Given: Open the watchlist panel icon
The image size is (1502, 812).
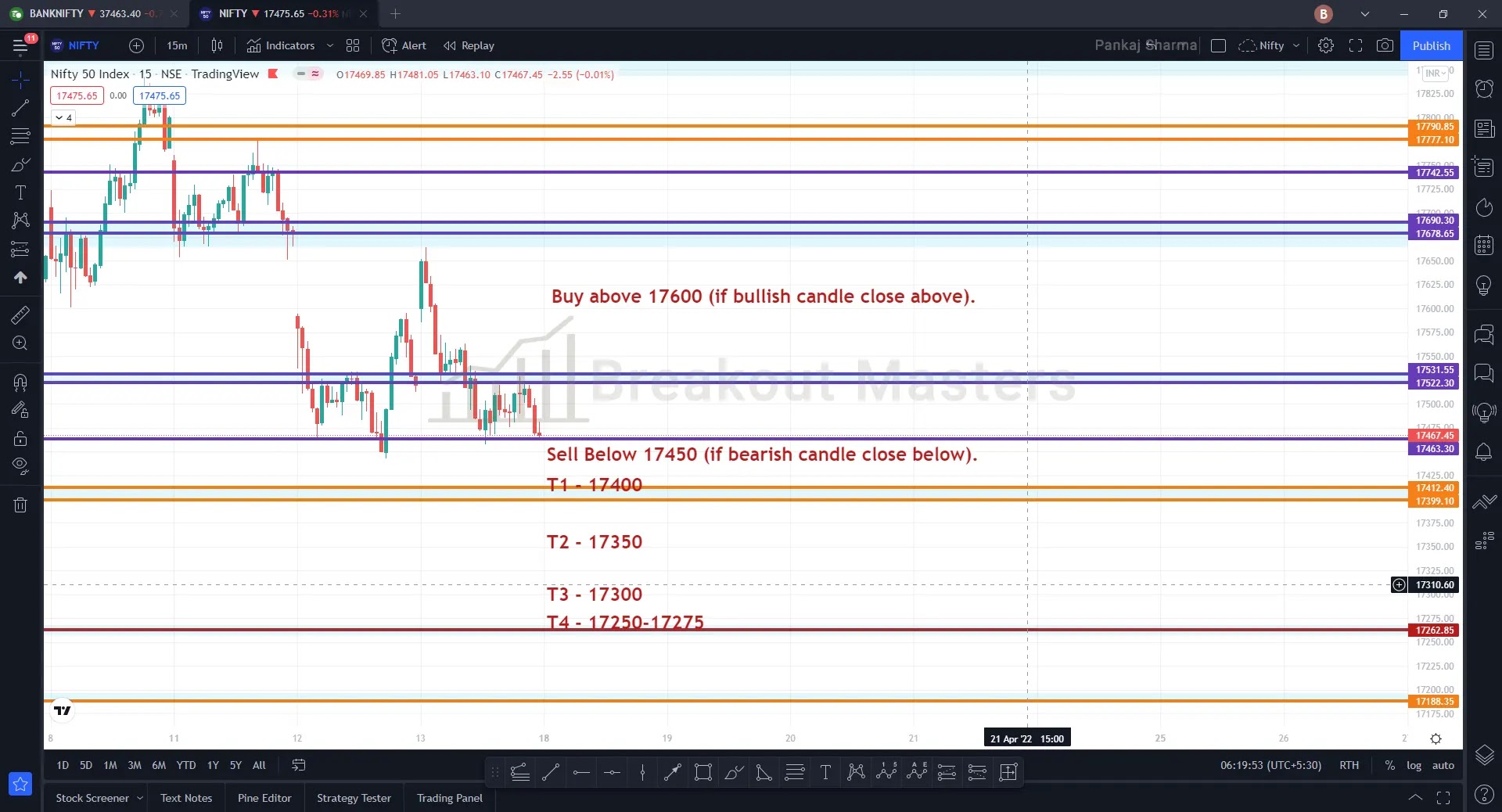Looking at the screenshot, I should click(x=1484, y=51).
